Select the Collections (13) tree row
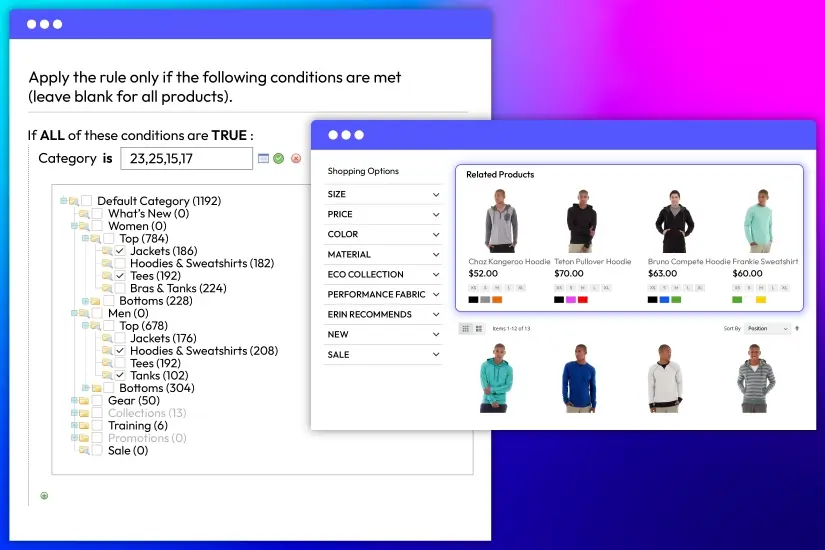Screen dimensions: 825x550 click(x=147, y=413)
